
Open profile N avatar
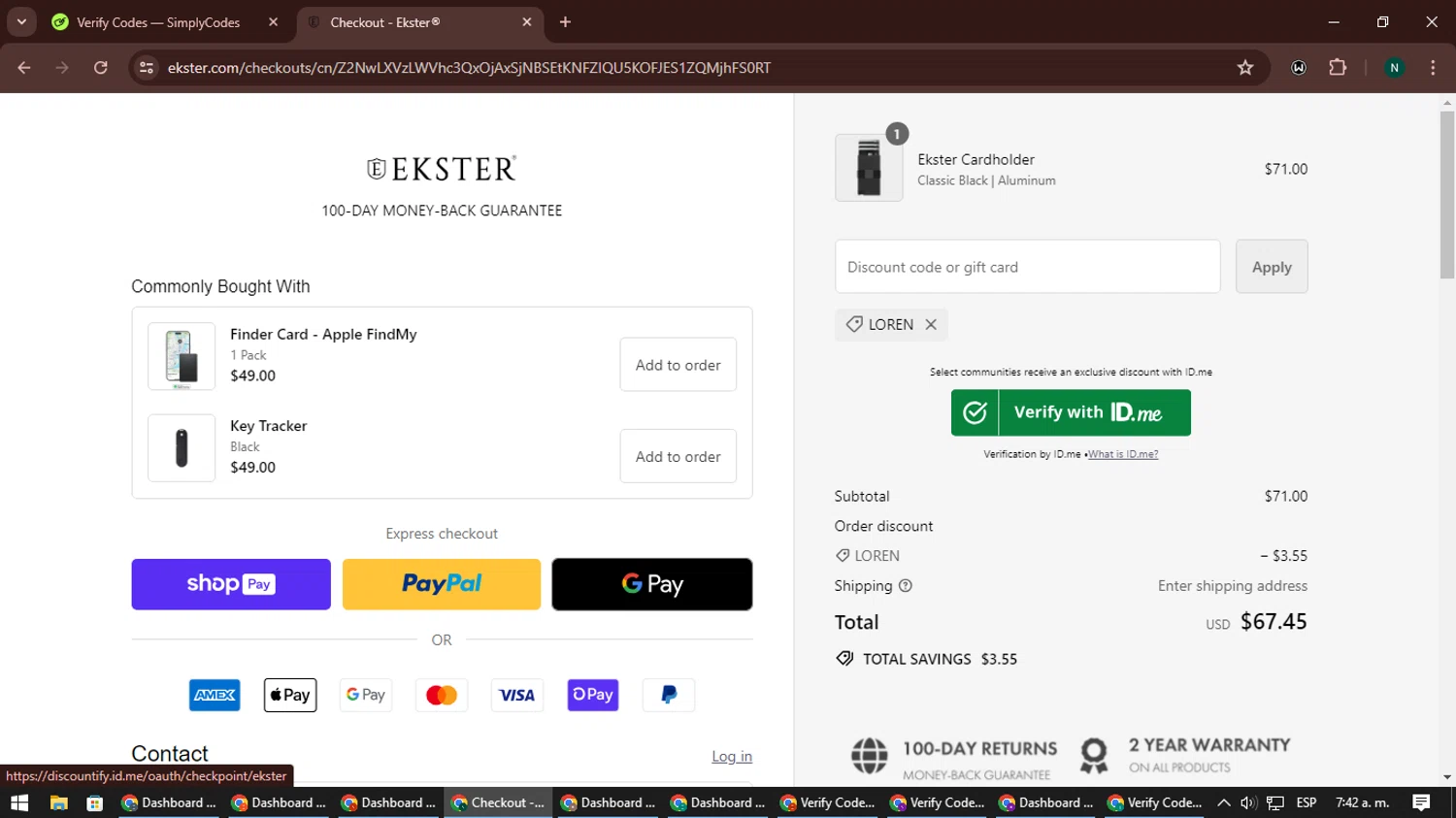pos(1394,68)
